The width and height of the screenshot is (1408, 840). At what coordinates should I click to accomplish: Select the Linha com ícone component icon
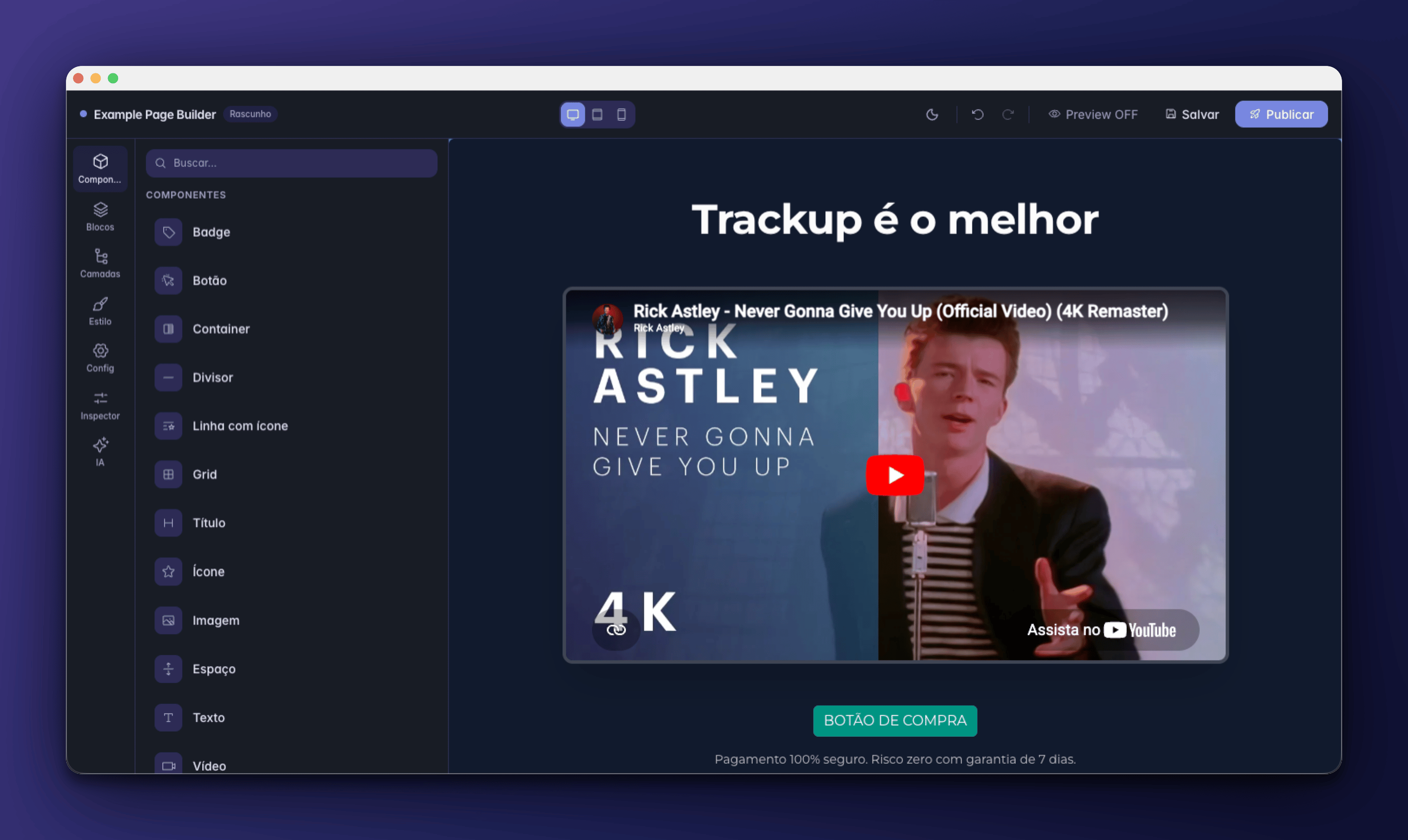point(168,426)
